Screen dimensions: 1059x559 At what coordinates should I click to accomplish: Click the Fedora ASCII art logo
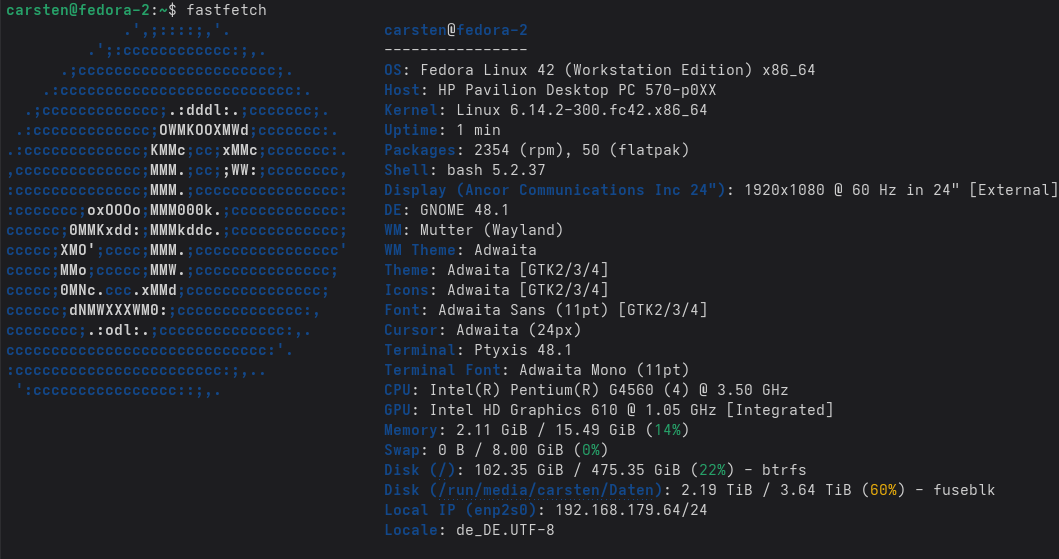point(177,210)
